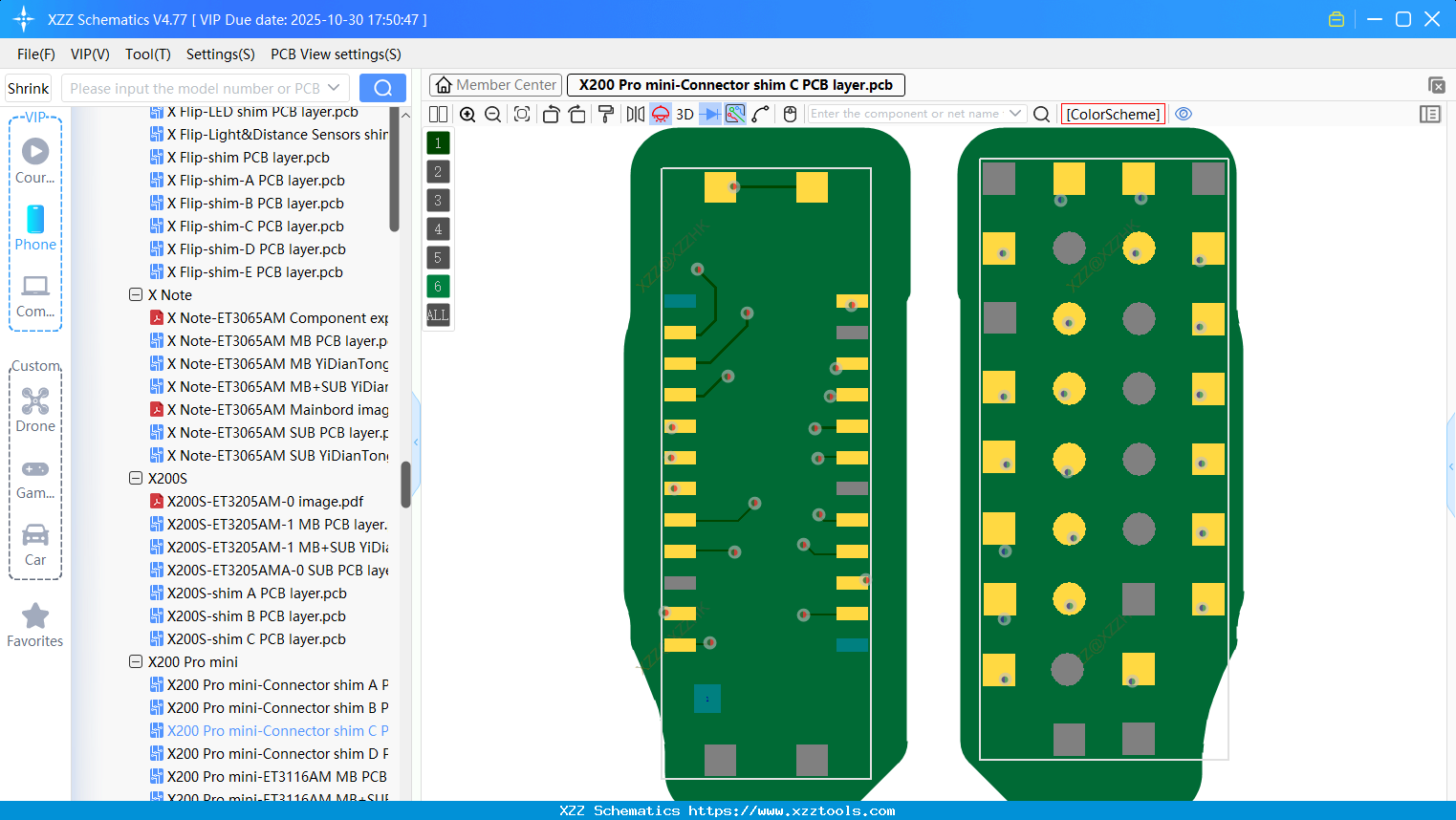
Task: Click the Member Center button
Action: point(495,84)
